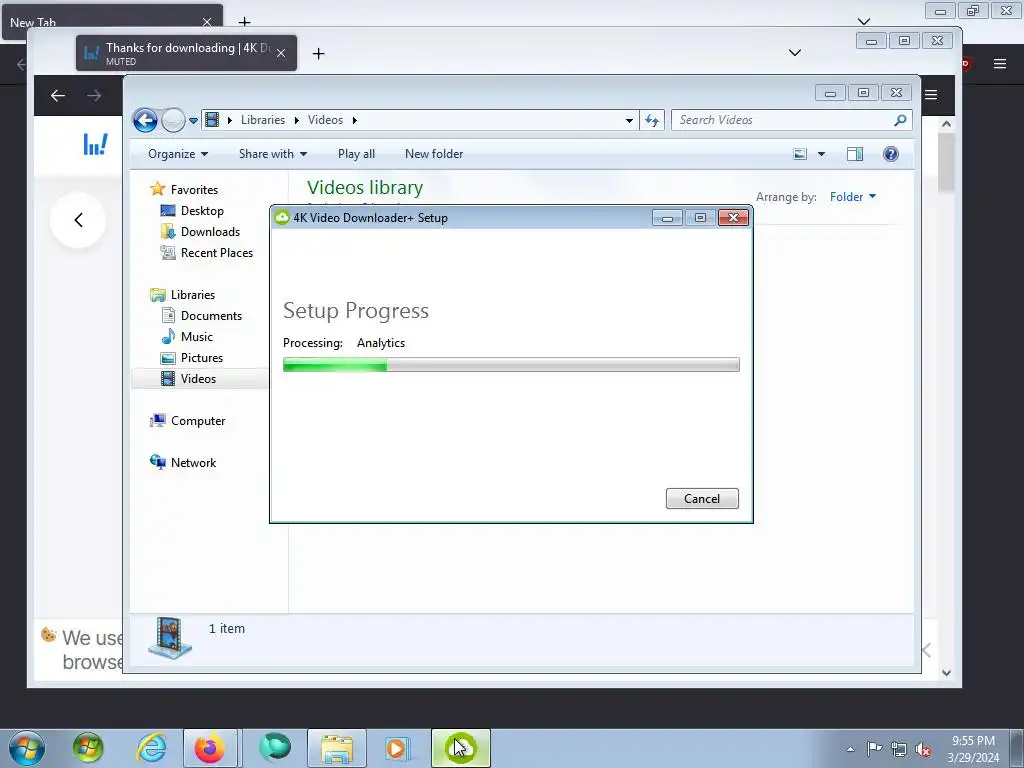Click browser scrollbar down arrow
1024x768 pixels.
947,673
